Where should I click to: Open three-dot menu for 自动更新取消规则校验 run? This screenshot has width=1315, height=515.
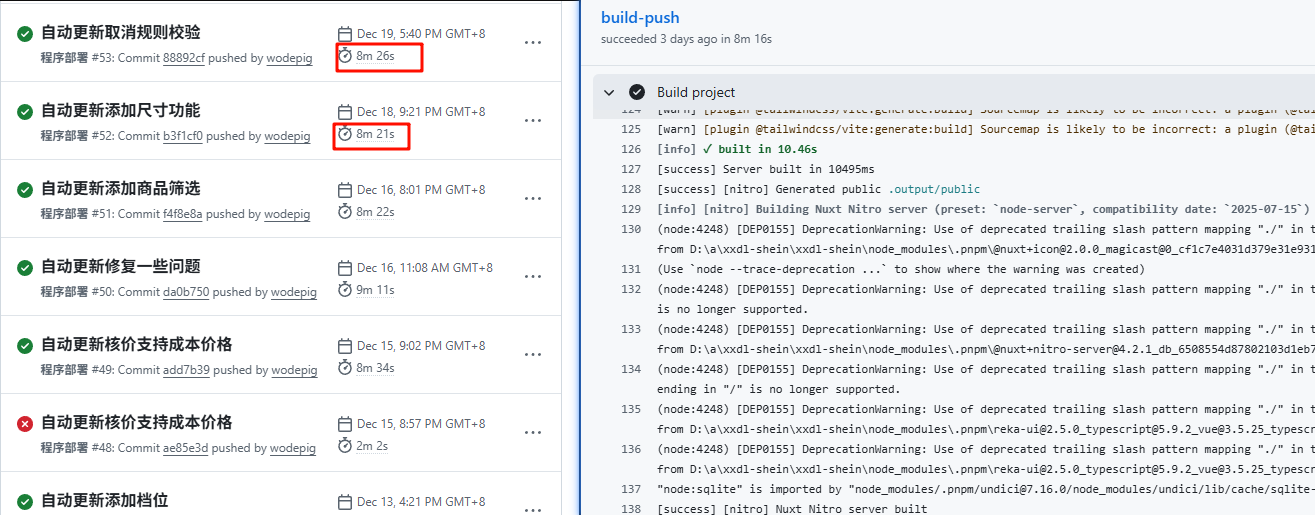[533, 43]
